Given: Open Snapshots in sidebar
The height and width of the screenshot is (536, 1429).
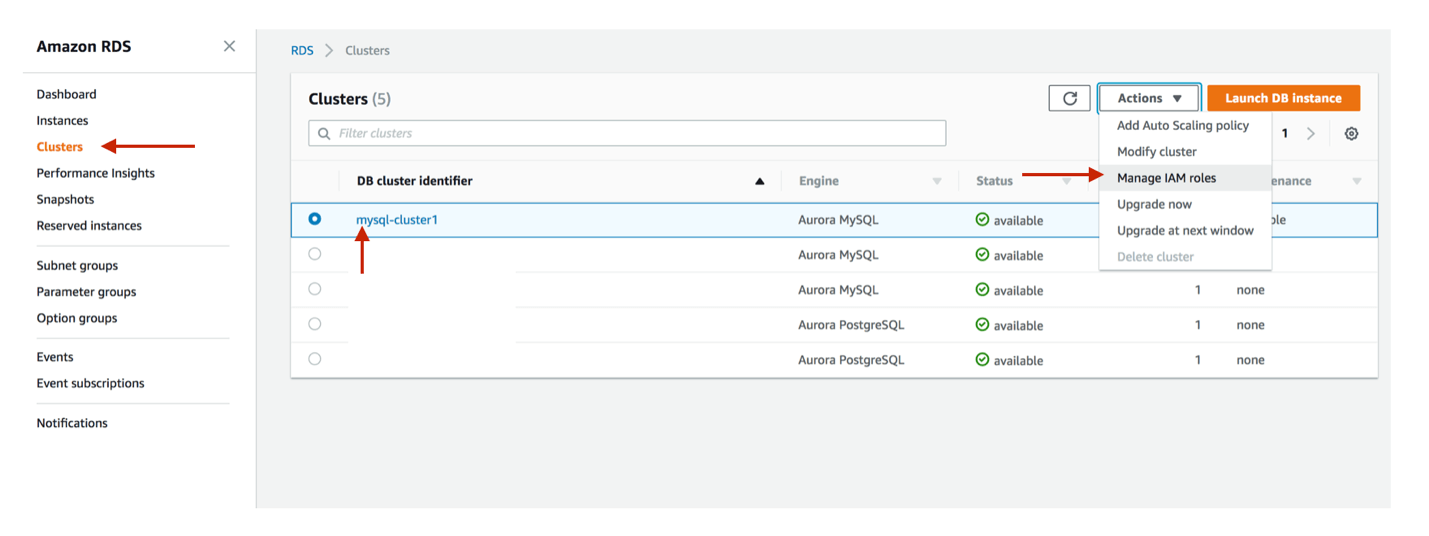Looking at the screenshot, I should point(65,199).
